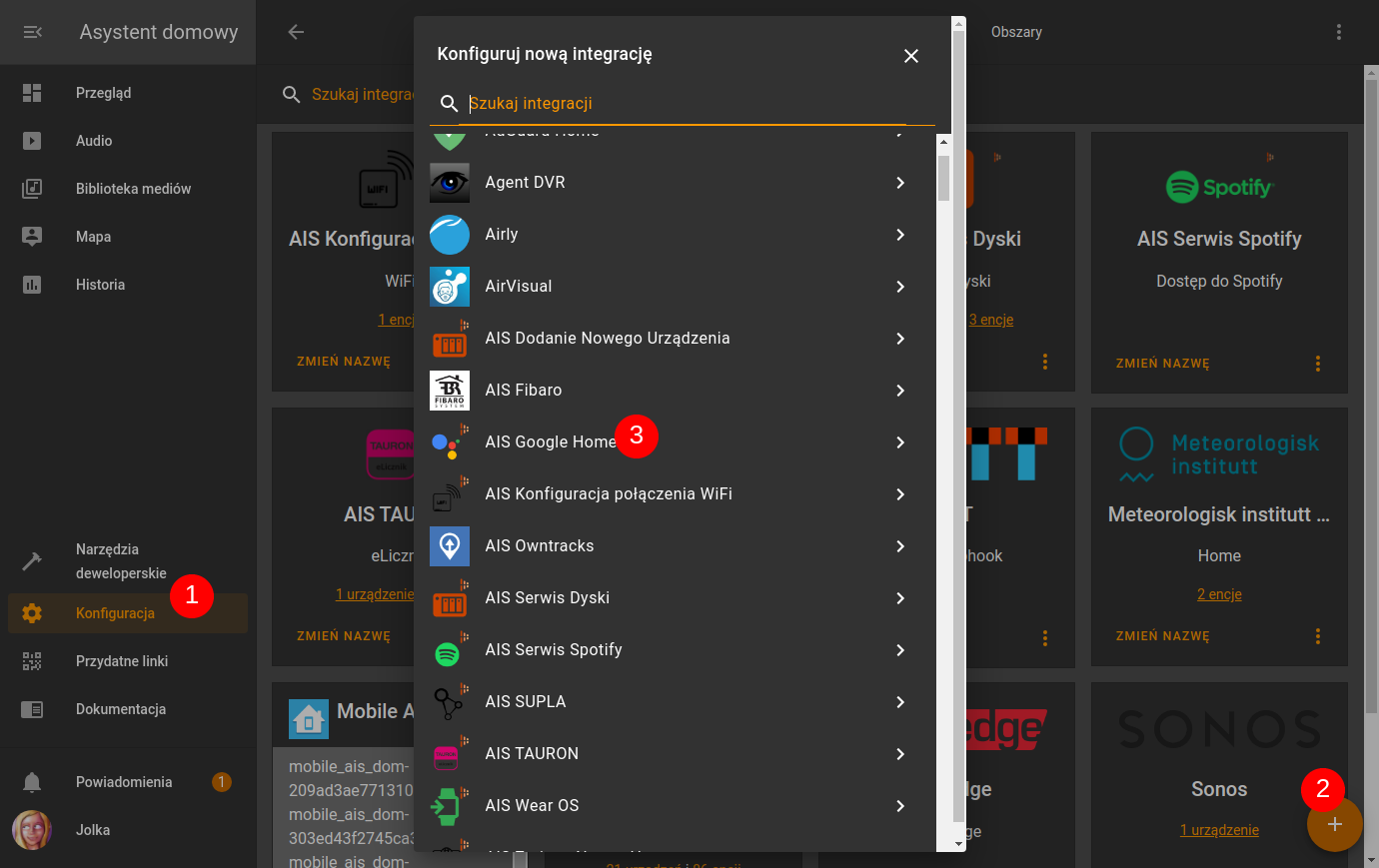Go back with the arrow icon
This screenshot has width=1379, height=868.
(x=296, y=32)
